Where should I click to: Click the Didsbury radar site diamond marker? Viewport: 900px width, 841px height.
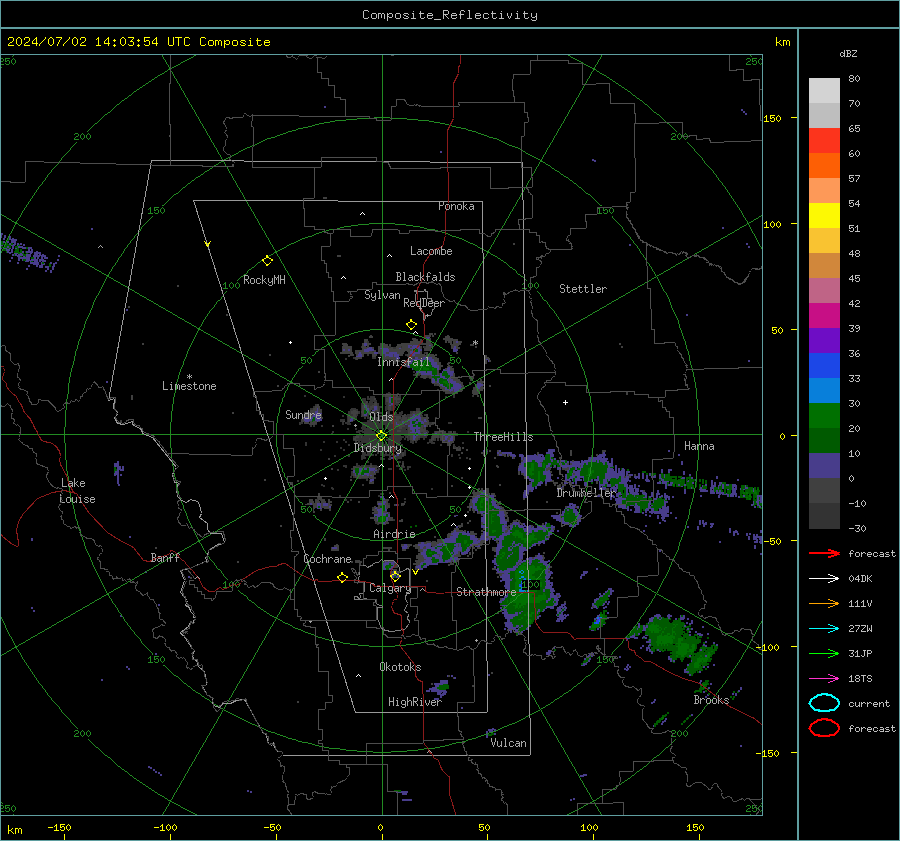pyautogui.click(x=381, y=436)
